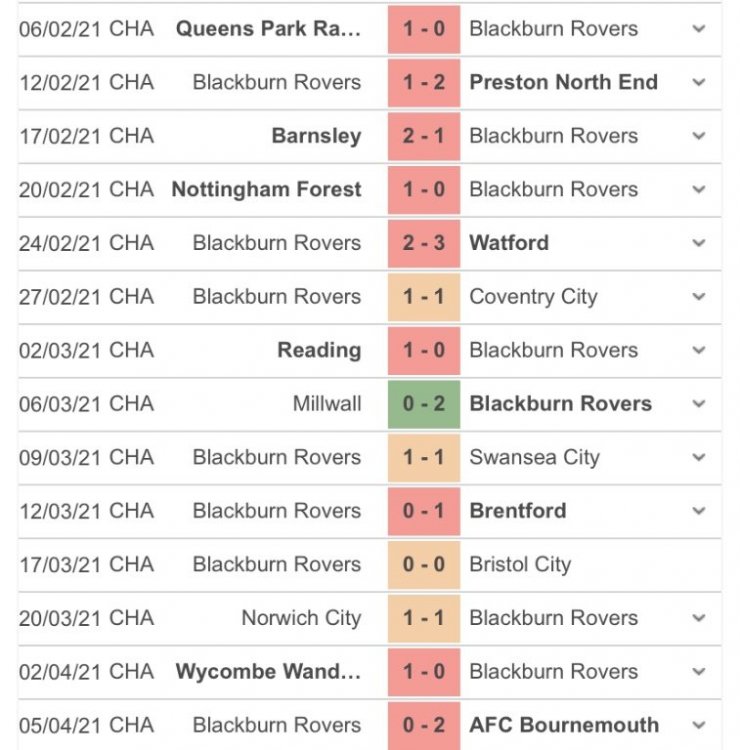Expand the Queens Park Rangers match row
The height and width of the screenshot is (750, 740).
[x=699, y=28]
